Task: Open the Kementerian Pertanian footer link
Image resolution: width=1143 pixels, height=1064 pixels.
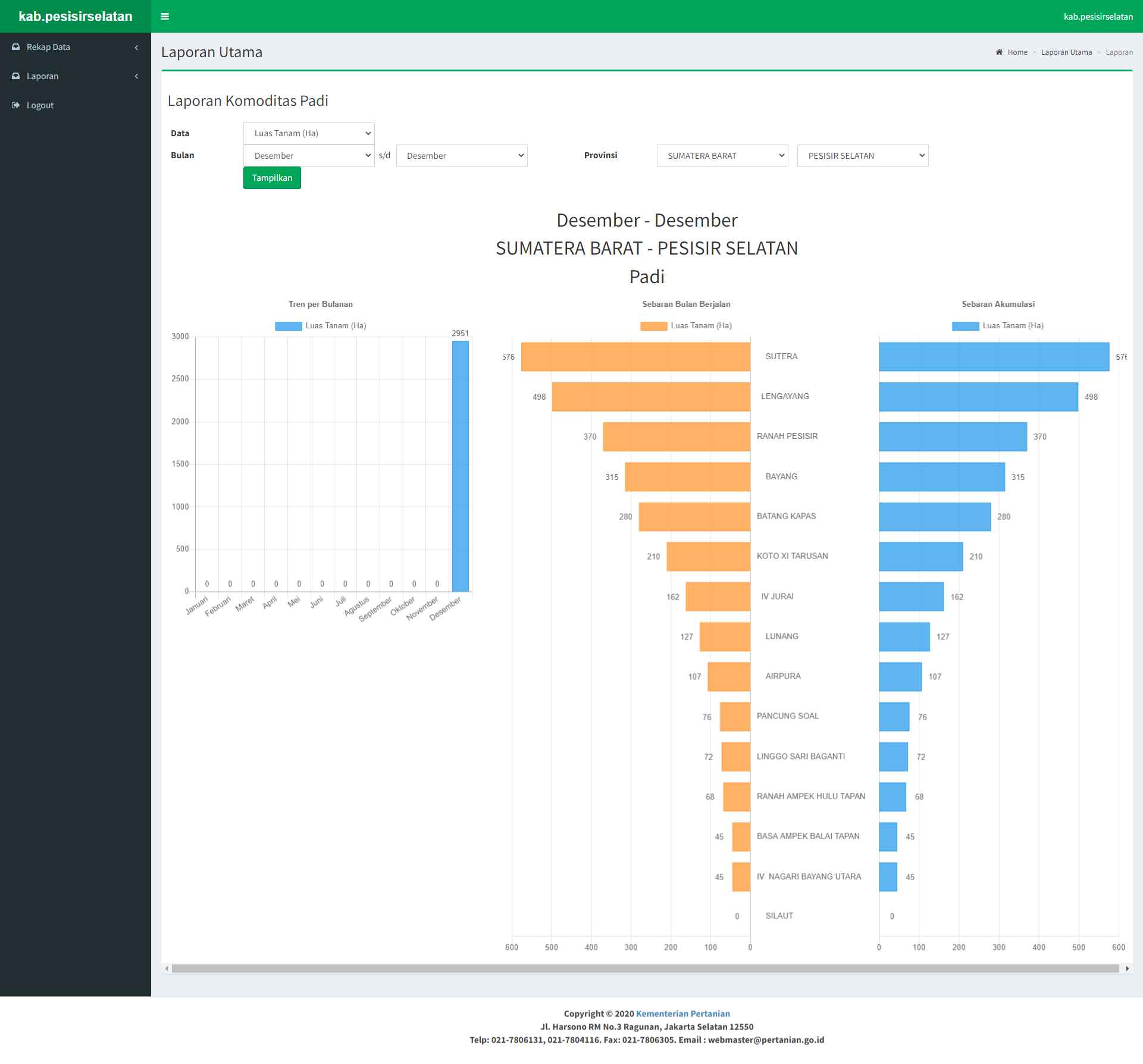Action: click(682, 1013)
